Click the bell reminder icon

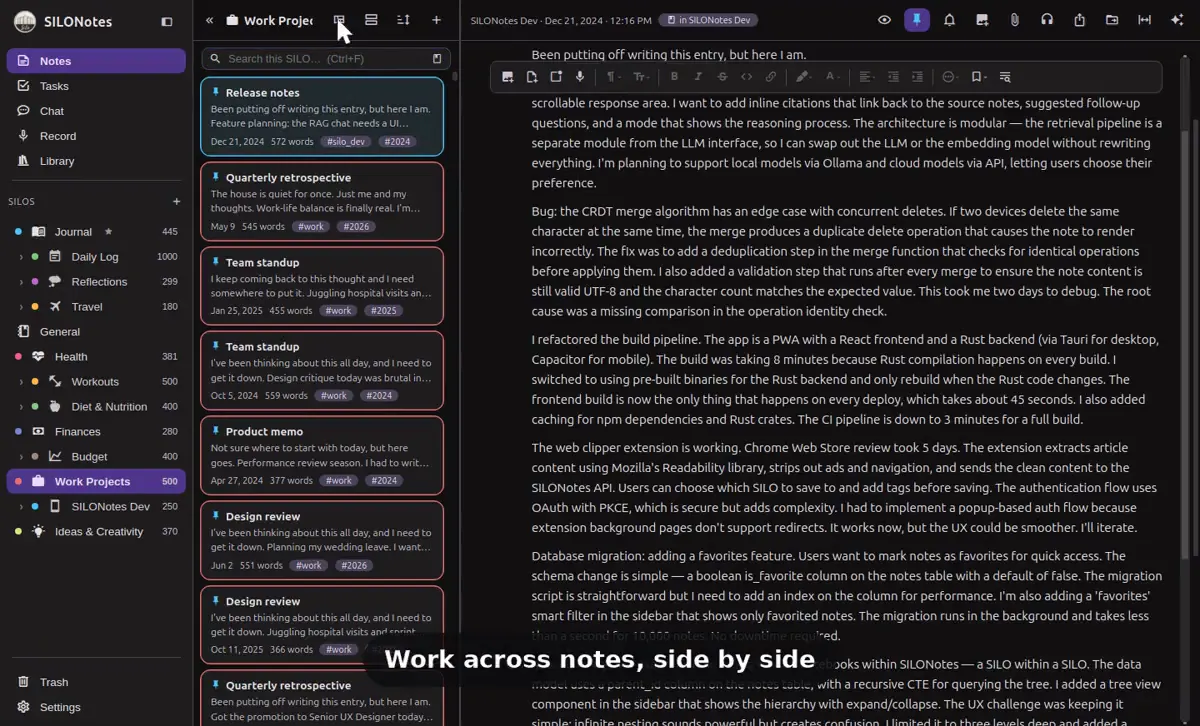pyautogui.click(x=949, y=20)
